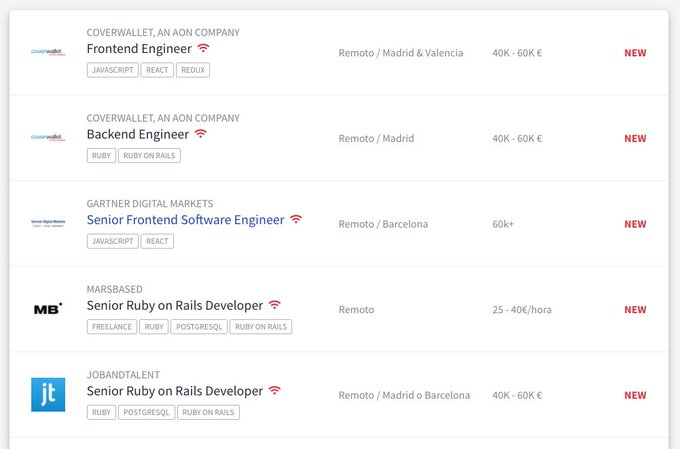680x449 pixels.
Task: Click the 60k+ salary
Action: click(503, 224)
